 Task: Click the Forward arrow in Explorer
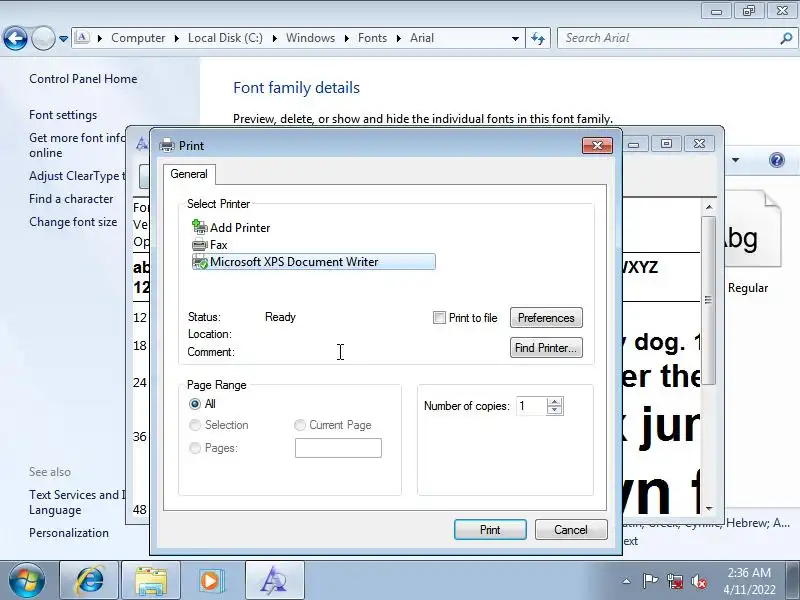coord(43,38)
